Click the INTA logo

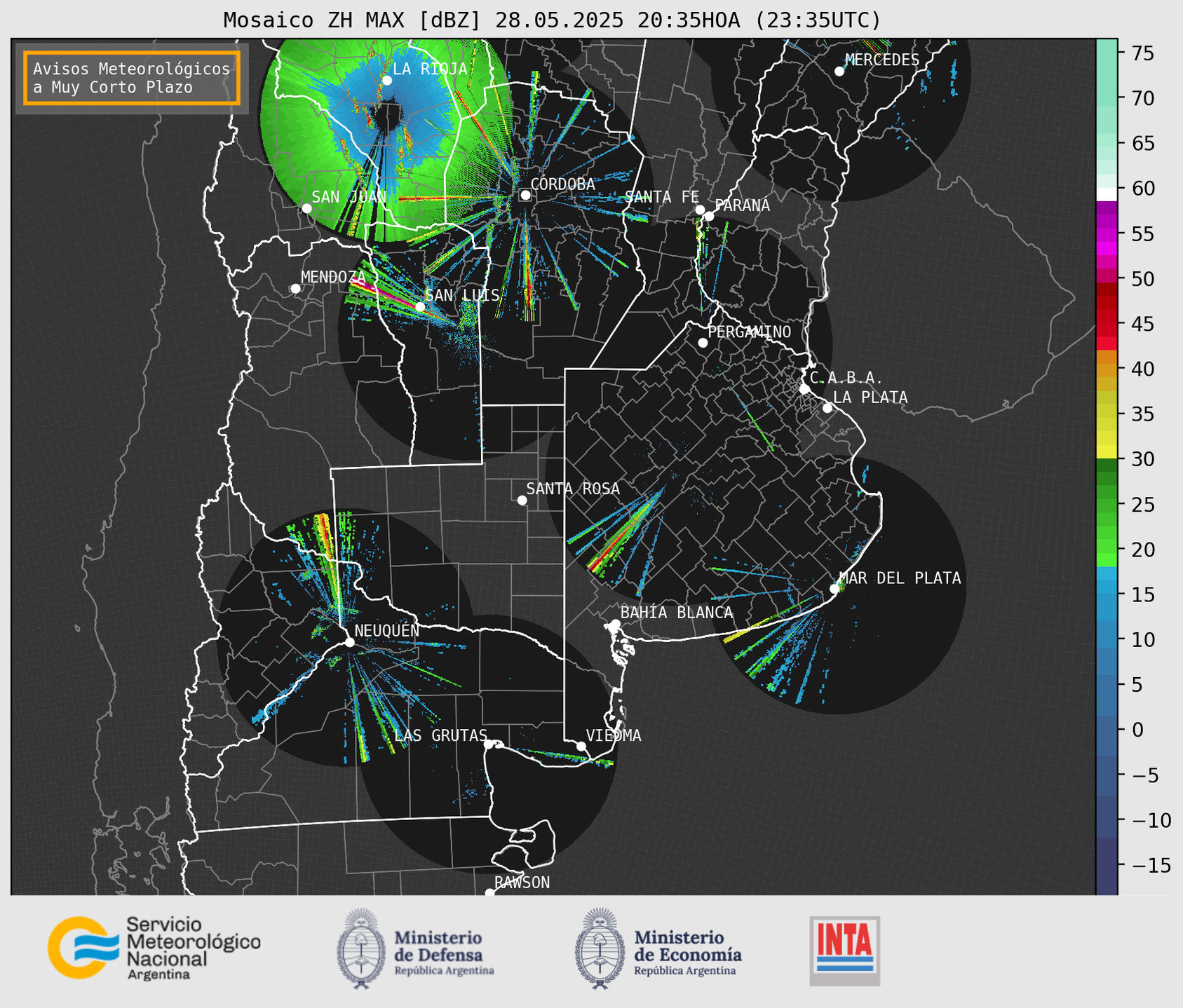click(x=844, y=951)
